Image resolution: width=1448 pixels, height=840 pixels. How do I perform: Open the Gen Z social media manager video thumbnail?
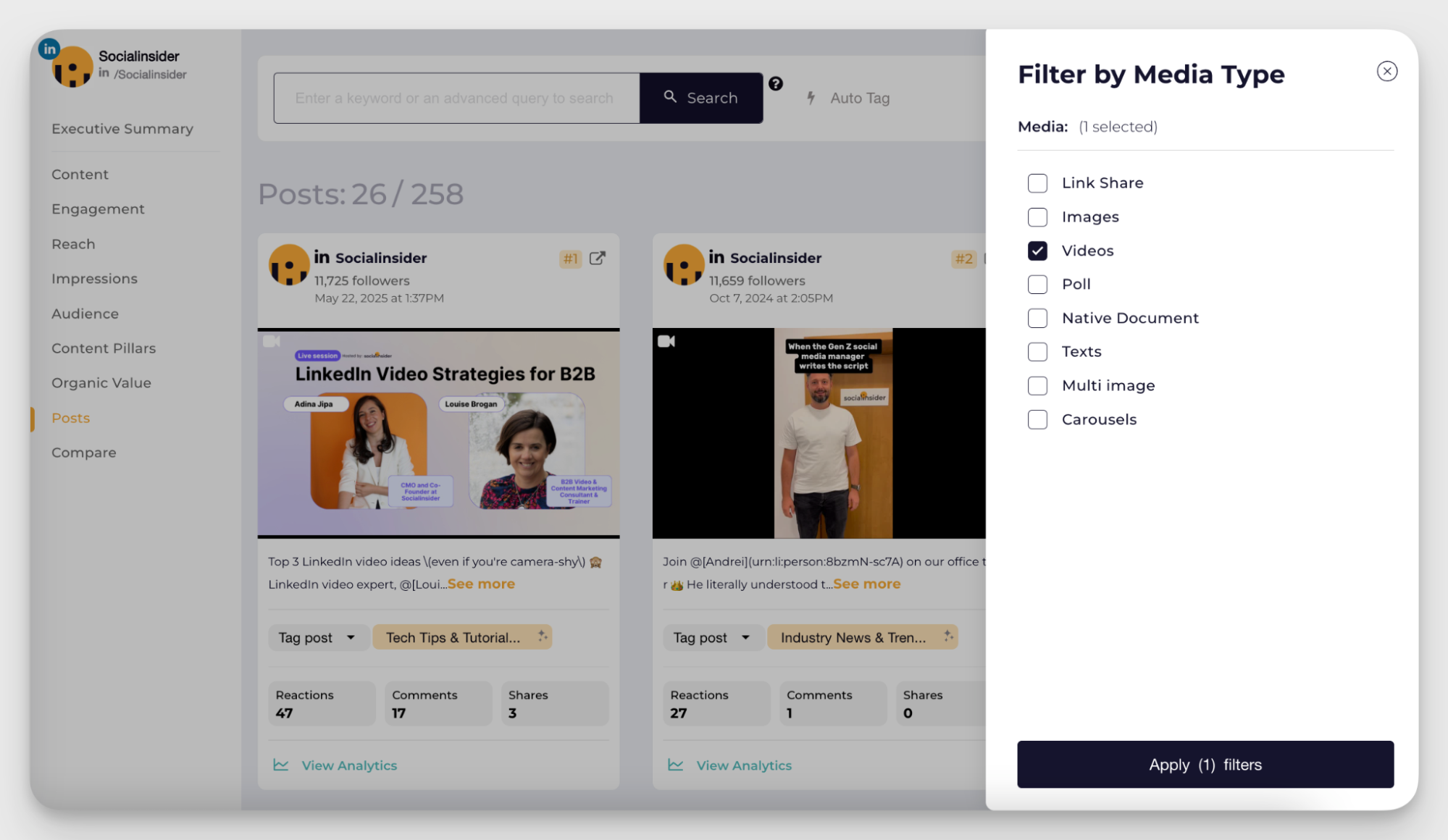pyautogui.click(x=819, y=433)
